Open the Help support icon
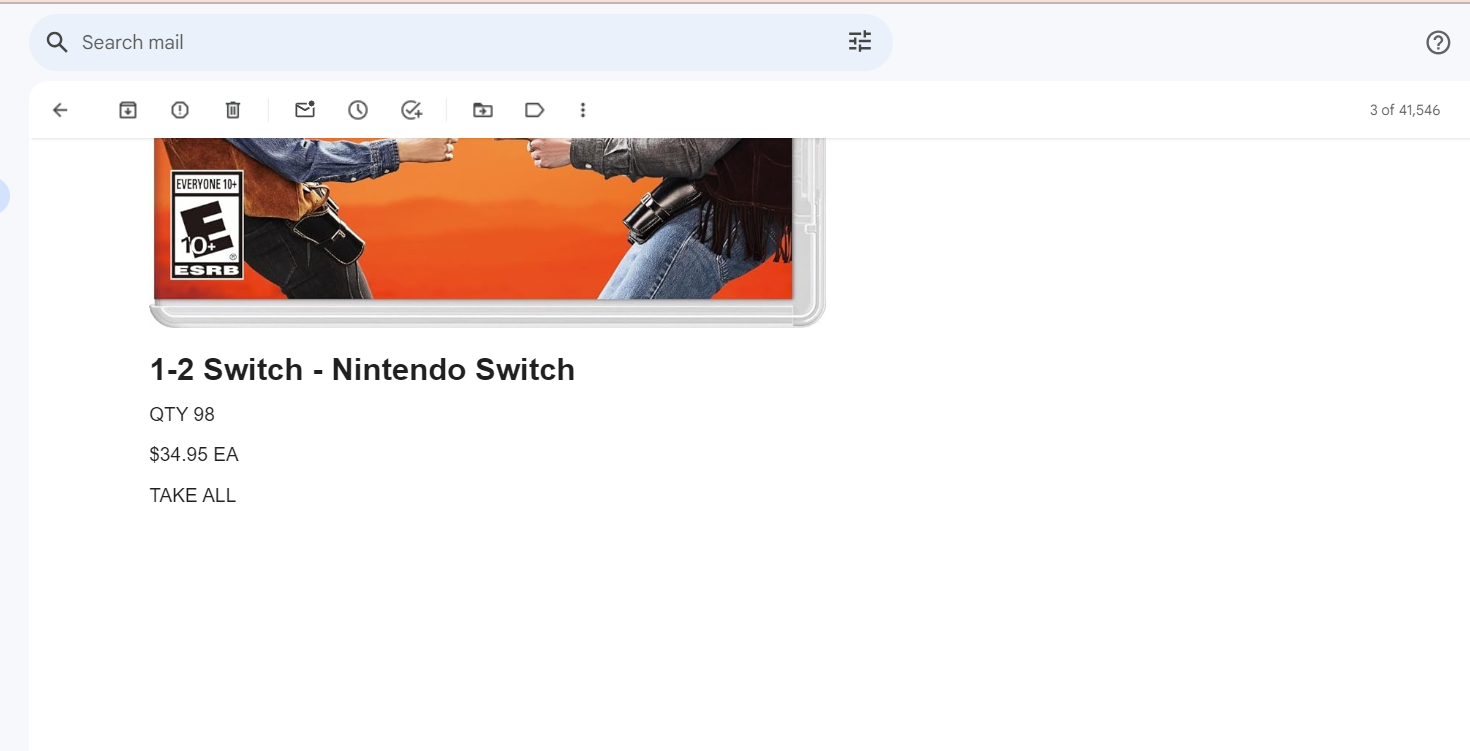This screenshot has width=1470, height=751. tap(1438, 42)
